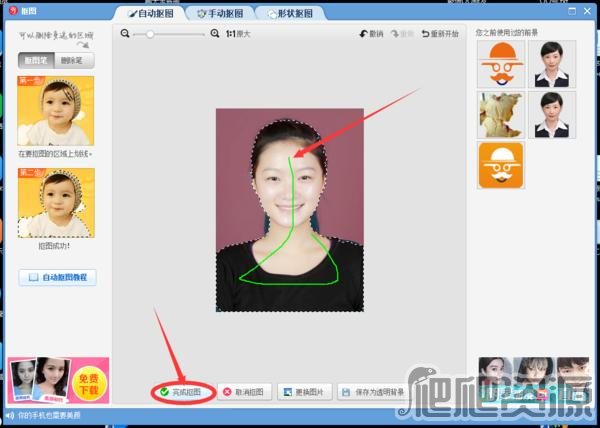This screenshot has width=600, height=428.
Task: Click 保存为透明背景 save button
Action: point(373,392)
